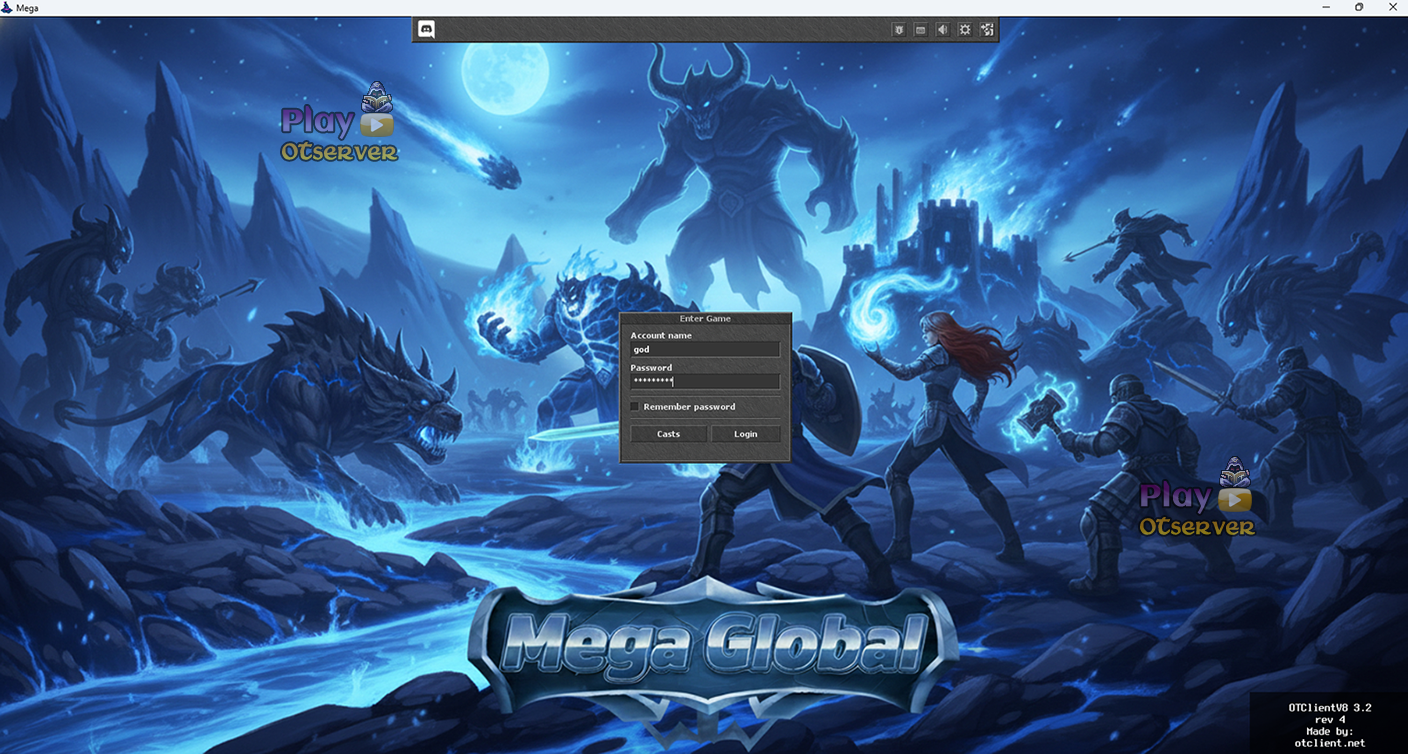Viewport: 1408px width, 754px height.
Task: Open the Discord link icon
Action: [426, 30]
